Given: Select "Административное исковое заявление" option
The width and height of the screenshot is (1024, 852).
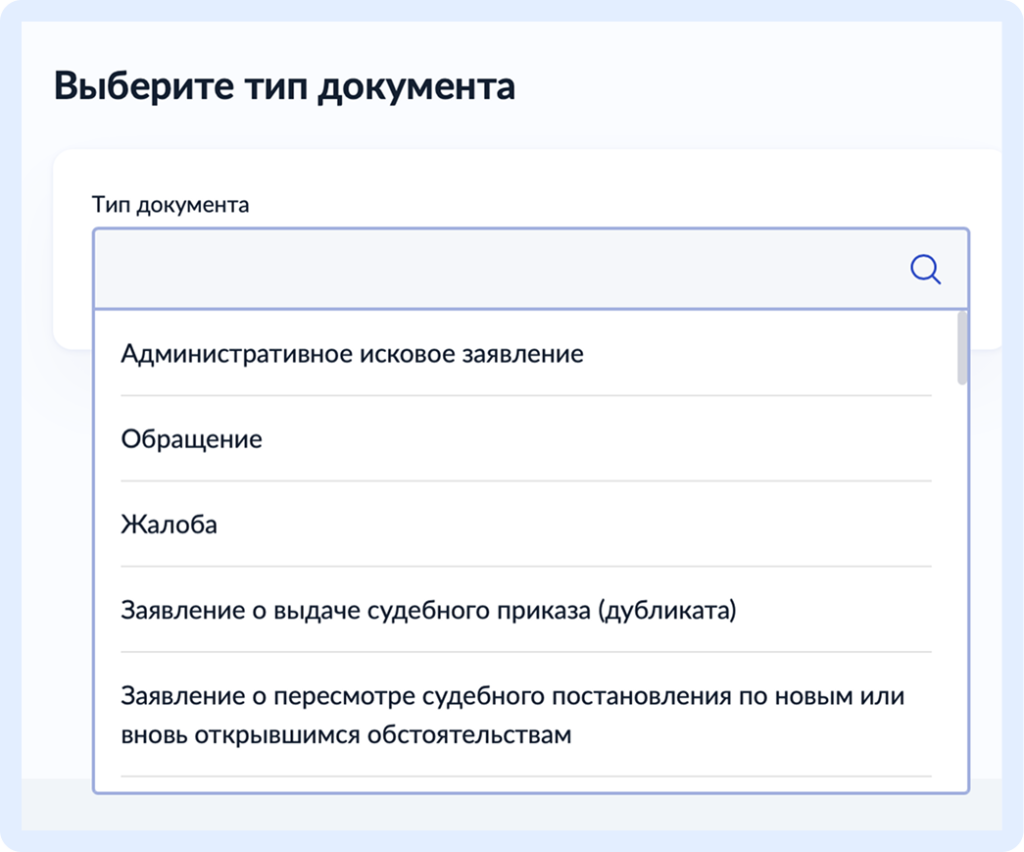Looking at the screenshot, I should 352,354.
